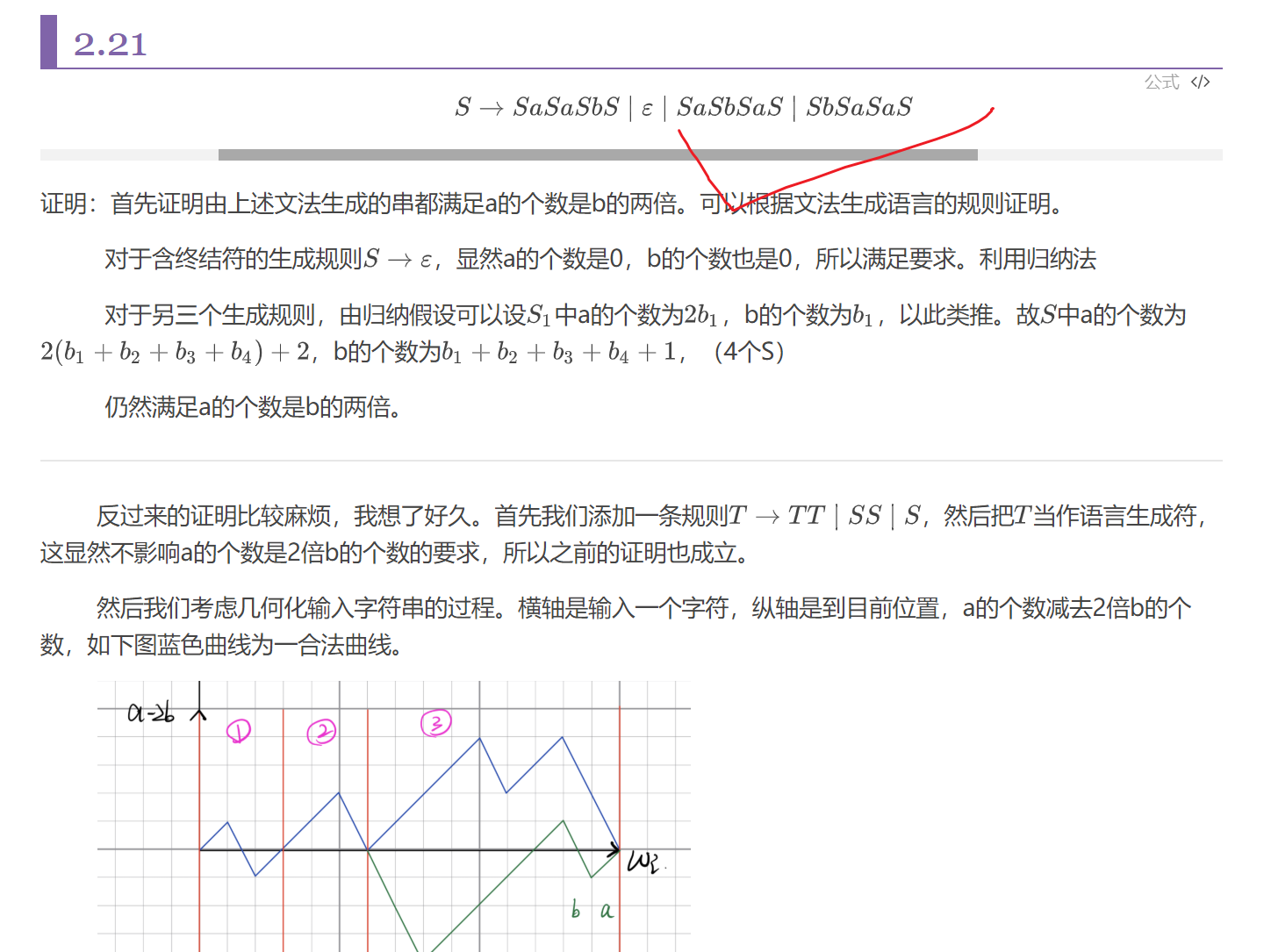This screenshot has height=952, width=1271.
Task: Click the handwritten Wi label at x-axis end
Action: pyautogui.click(x=643, y=862)
